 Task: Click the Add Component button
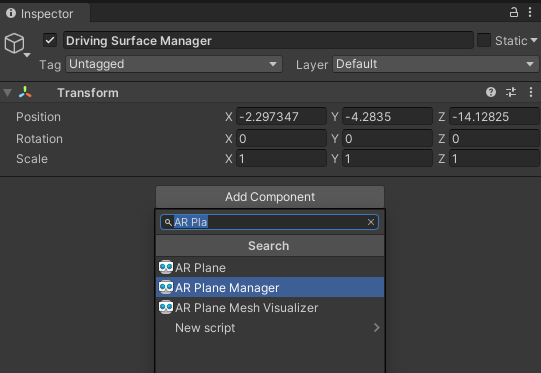click(270, 197)
